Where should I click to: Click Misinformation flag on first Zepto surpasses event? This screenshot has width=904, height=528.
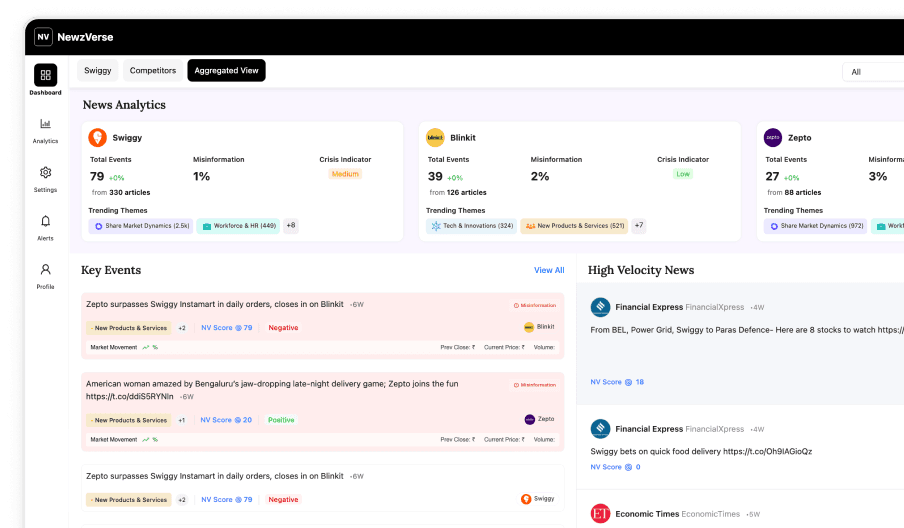[535, 306]
